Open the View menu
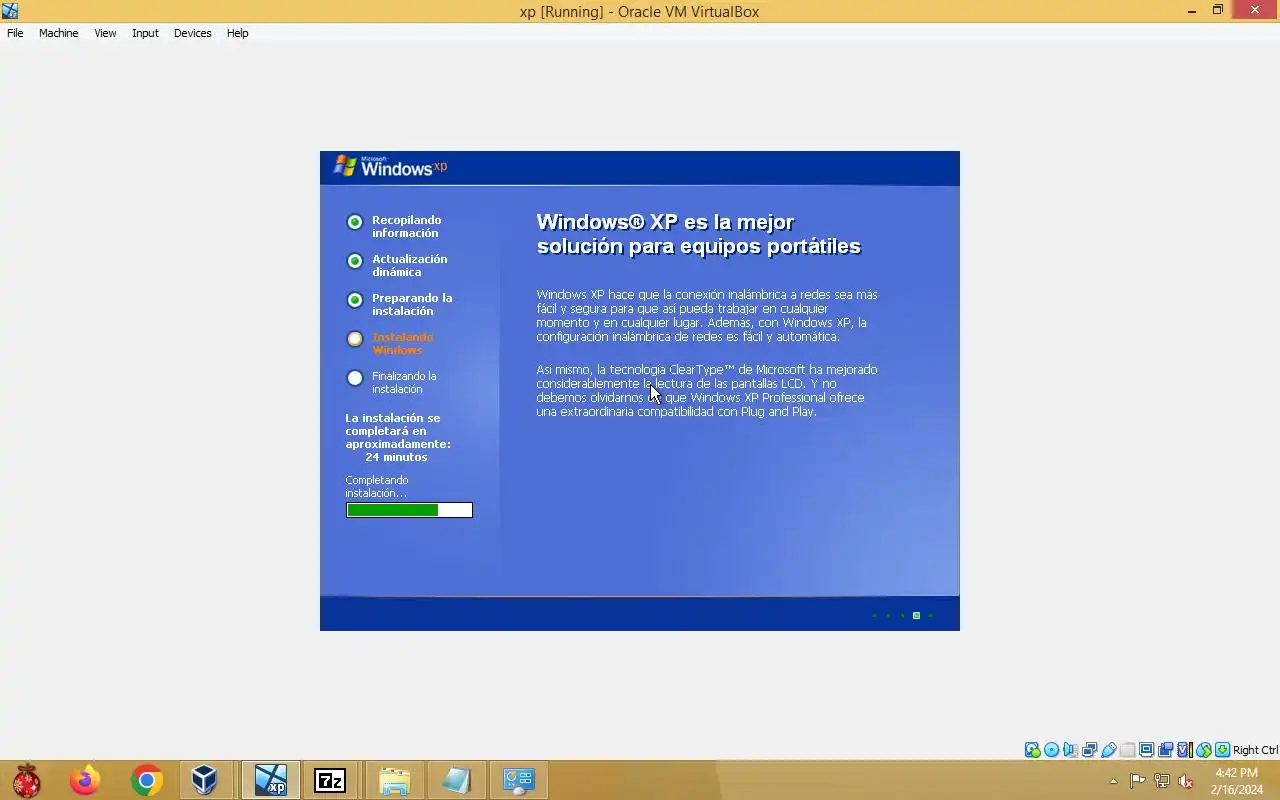 pos(105,33)
